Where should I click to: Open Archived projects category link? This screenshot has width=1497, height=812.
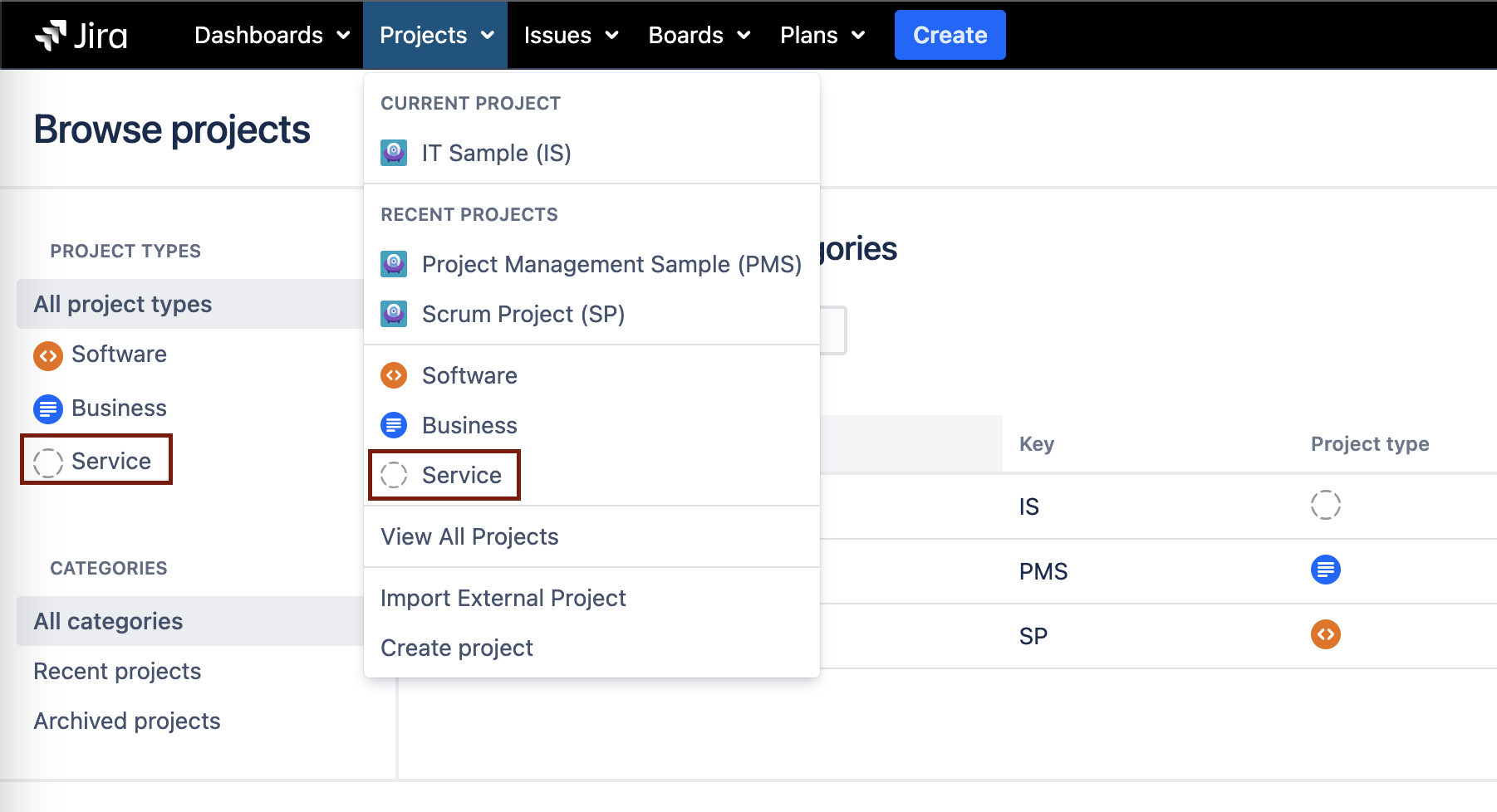tap(127, 722)
